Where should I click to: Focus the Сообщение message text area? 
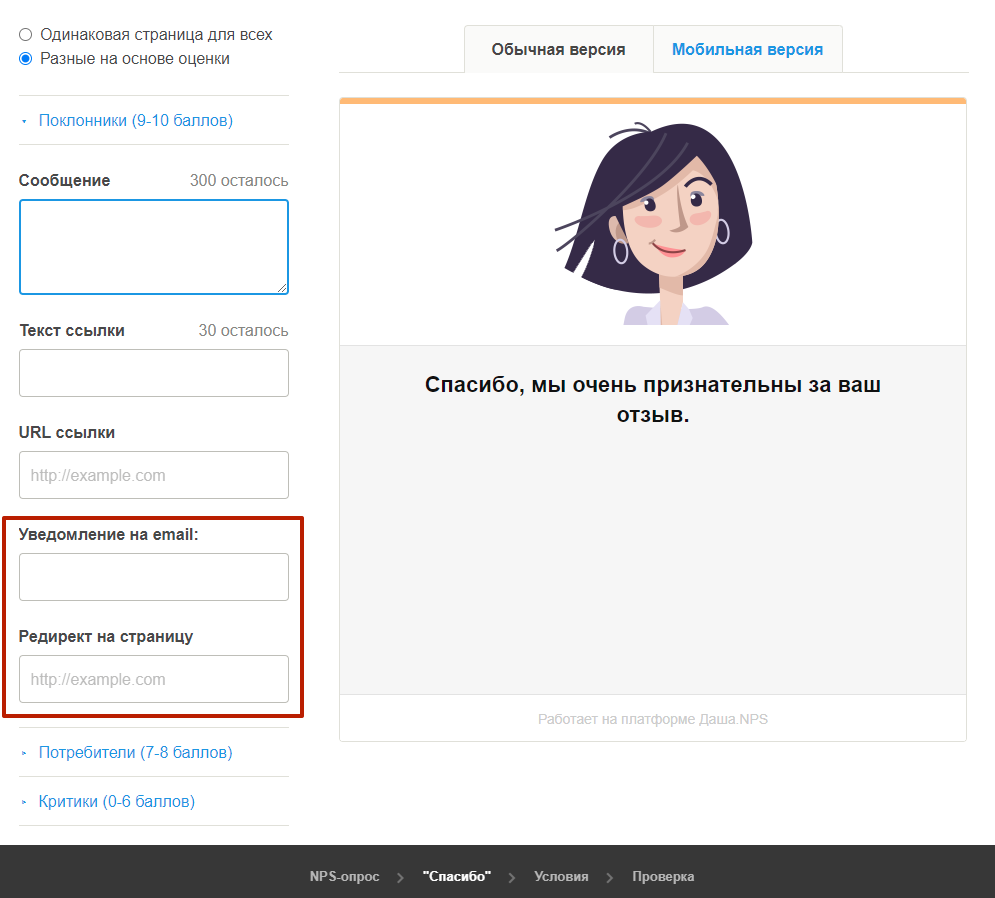(153, 246)
